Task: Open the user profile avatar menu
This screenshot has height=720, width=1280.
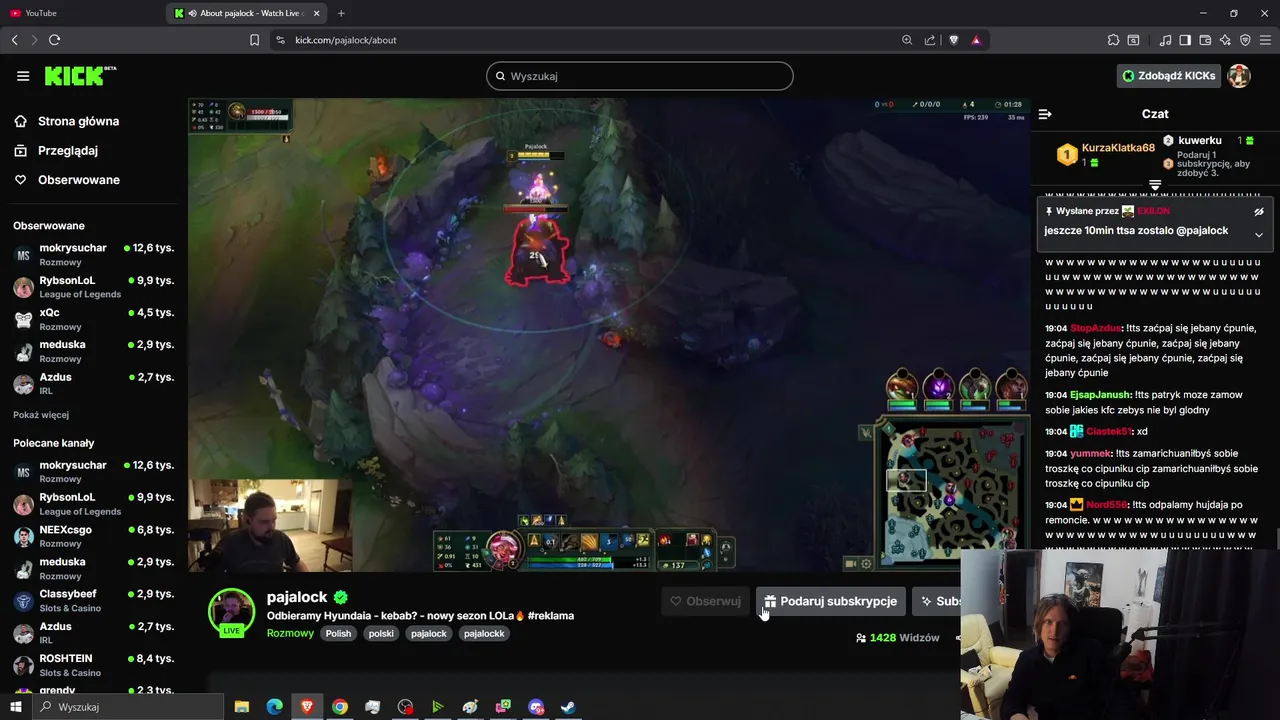Action: click(1239, 76)
